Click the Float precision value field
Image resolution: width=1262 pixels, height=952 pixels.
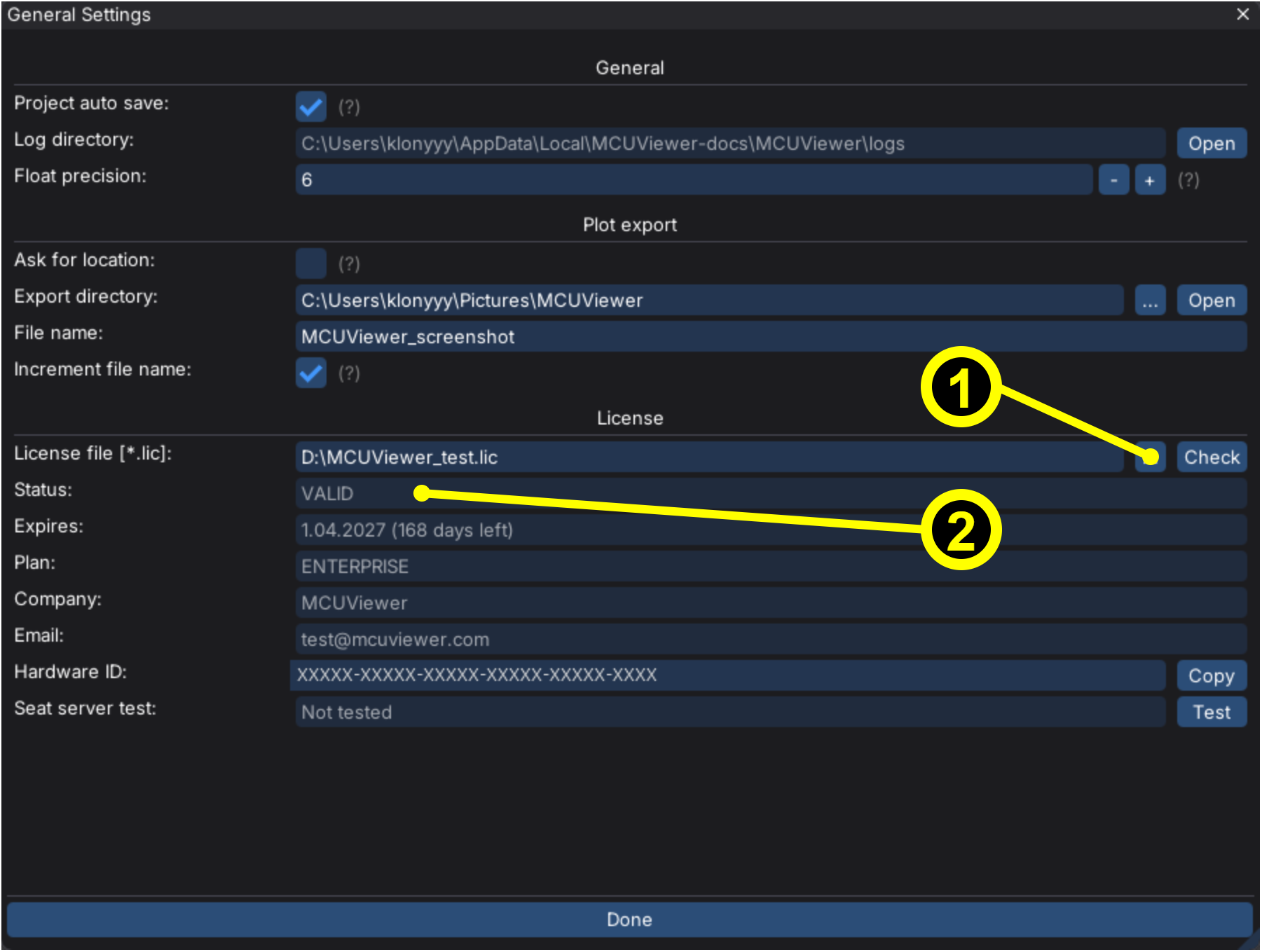[x=694, y=180]
